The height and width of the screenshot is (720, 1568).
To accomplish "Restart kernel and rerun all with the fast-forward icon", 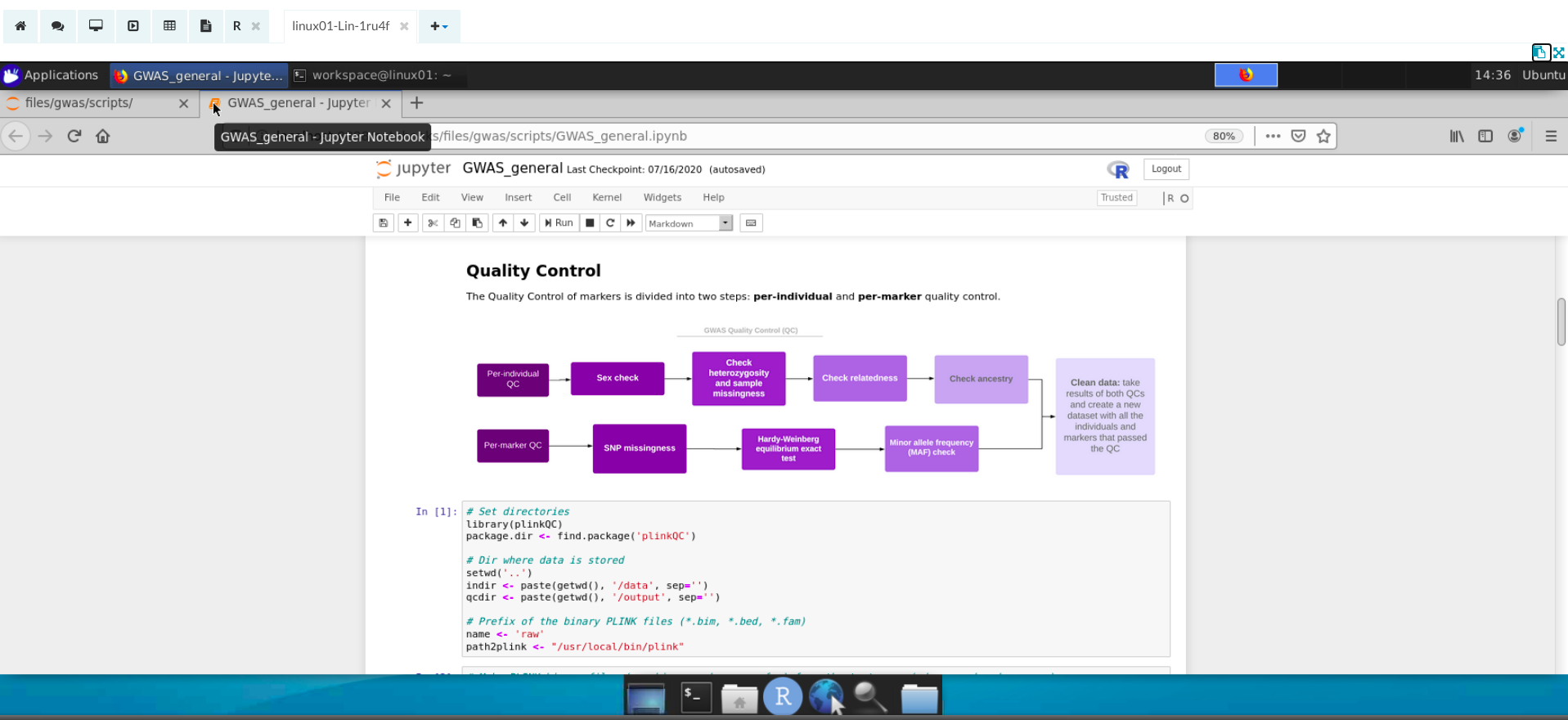I will (x=631, y=223).
